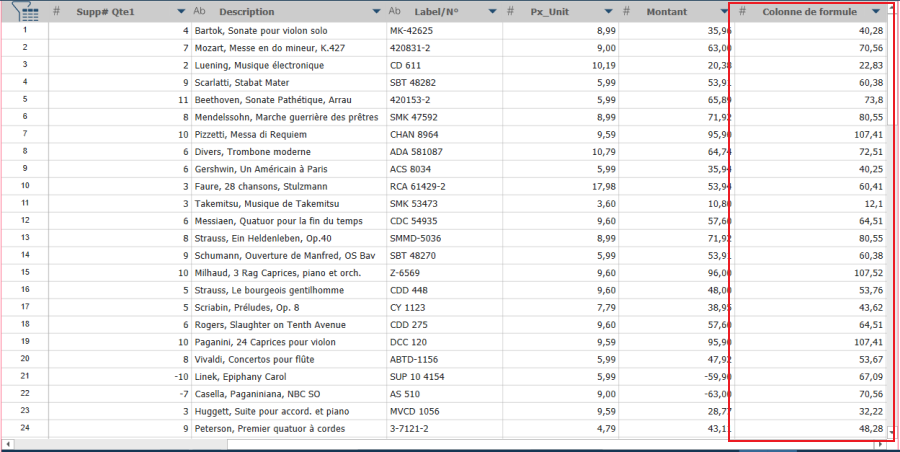Select the Montant column header
The width and height of the screenshot is (900, 452).
[x=666, y=12]
